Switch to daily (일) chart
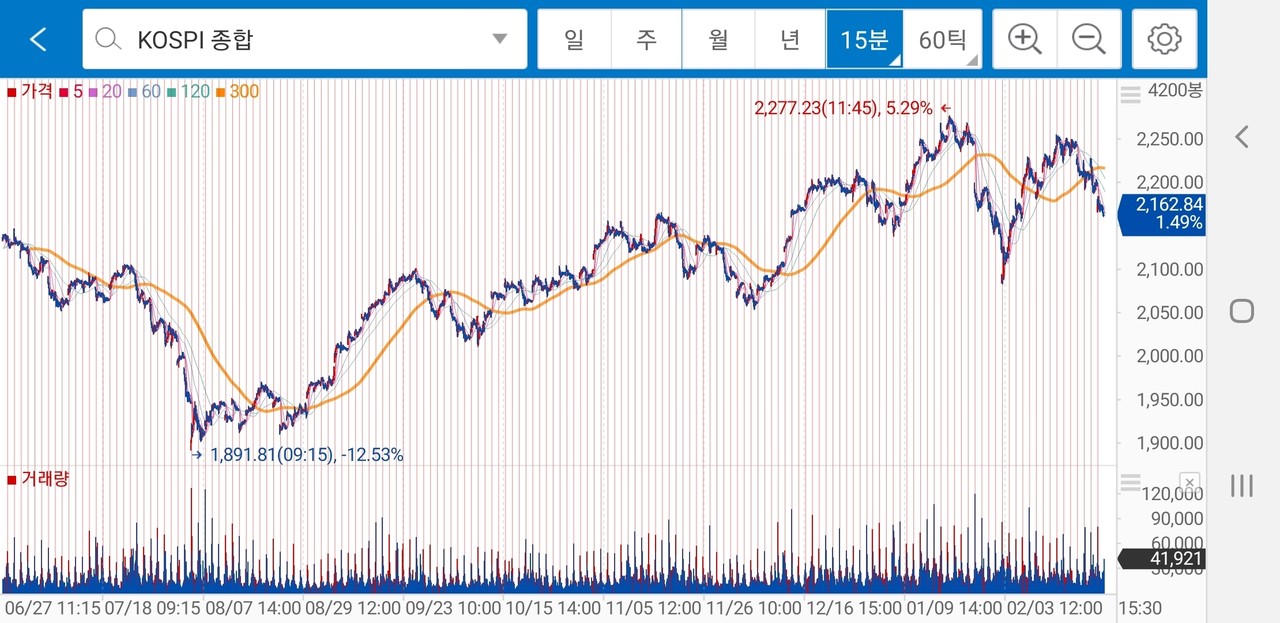The height and width of the screenshot is (623, 1280). (x=574, y=39)
